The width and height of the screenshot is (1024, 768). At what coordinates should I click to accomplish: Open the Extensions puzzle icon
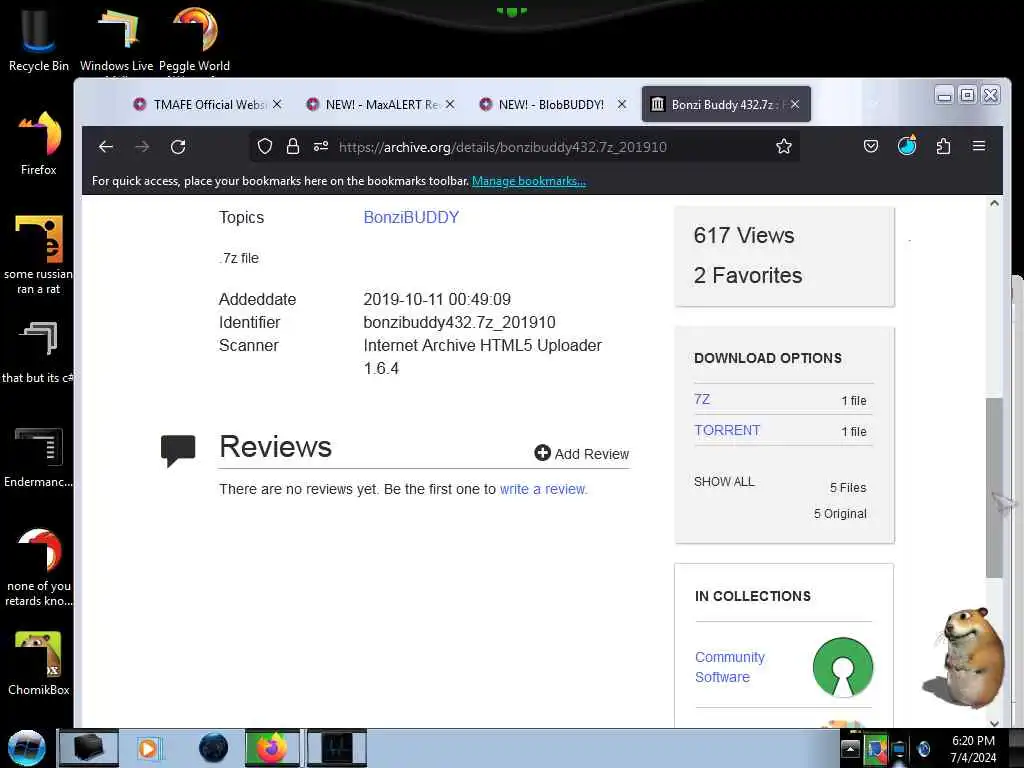pos(943,146)
